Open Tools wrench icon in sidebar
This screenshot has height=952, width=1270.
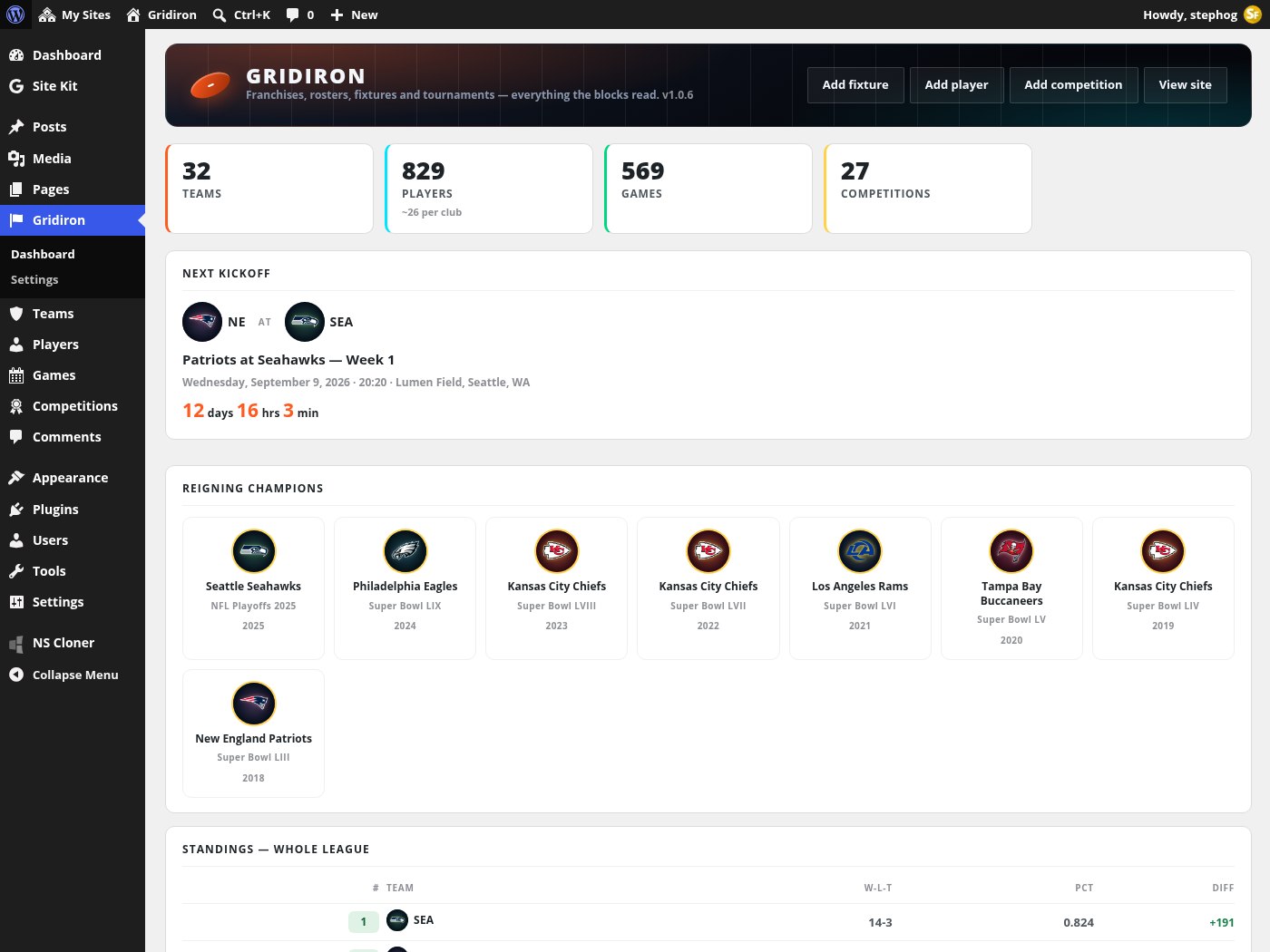[x=16, y=571]
